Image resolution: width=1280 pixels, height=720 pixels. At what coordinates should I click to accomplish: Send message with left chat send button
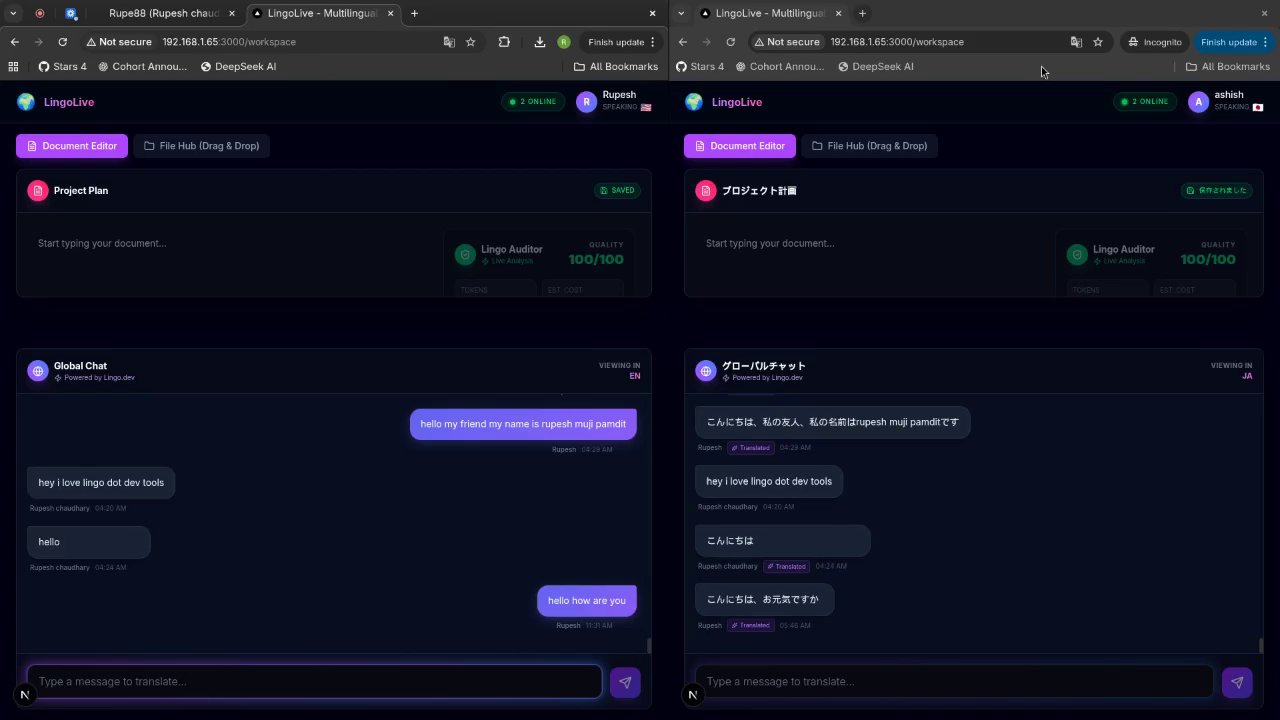click(x=625, y=682)
